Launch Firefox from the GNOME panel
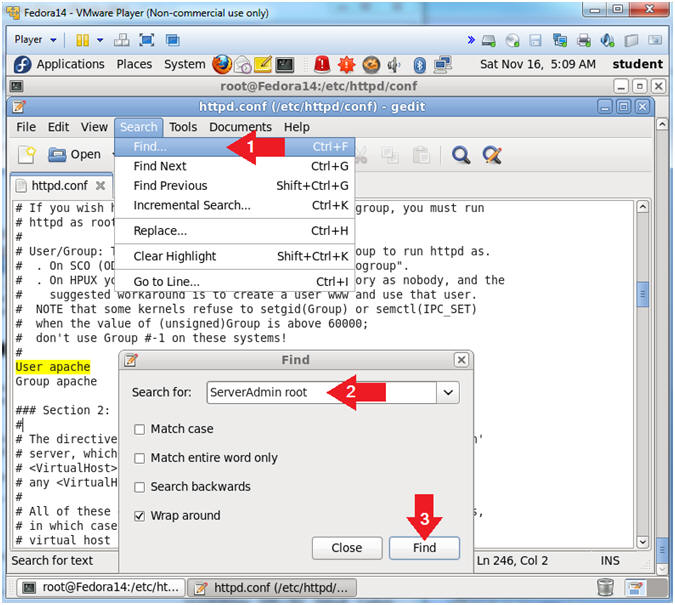This screenshot has height=605, width=675. (222, 64)
